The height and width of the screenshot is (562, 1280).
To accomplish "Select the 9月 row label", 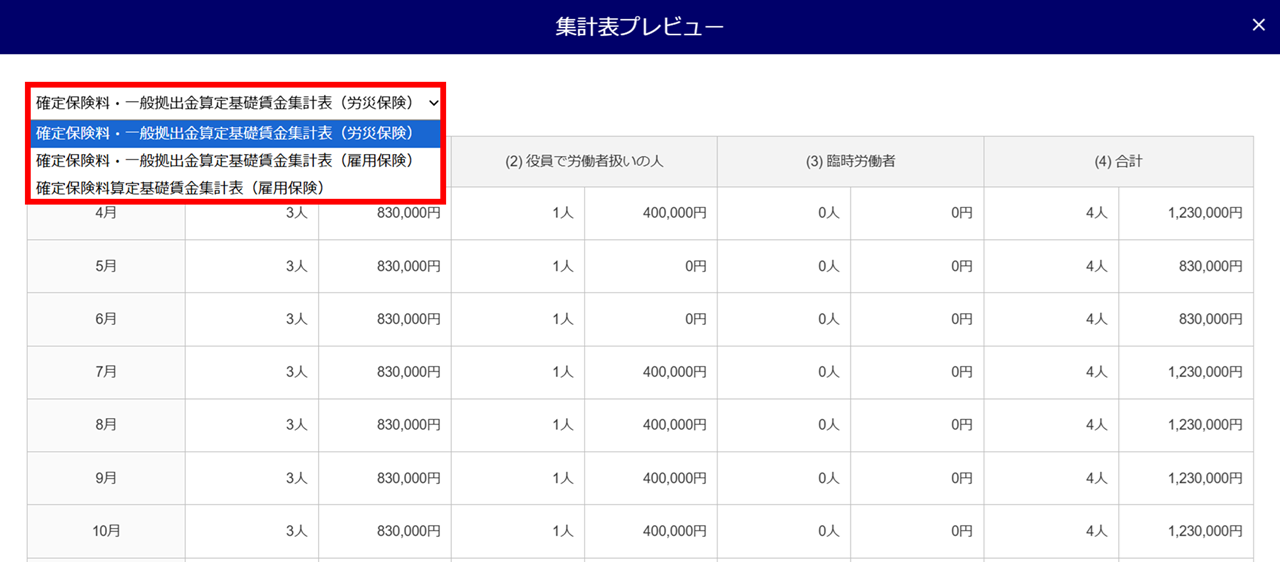I will coord(106,478).
